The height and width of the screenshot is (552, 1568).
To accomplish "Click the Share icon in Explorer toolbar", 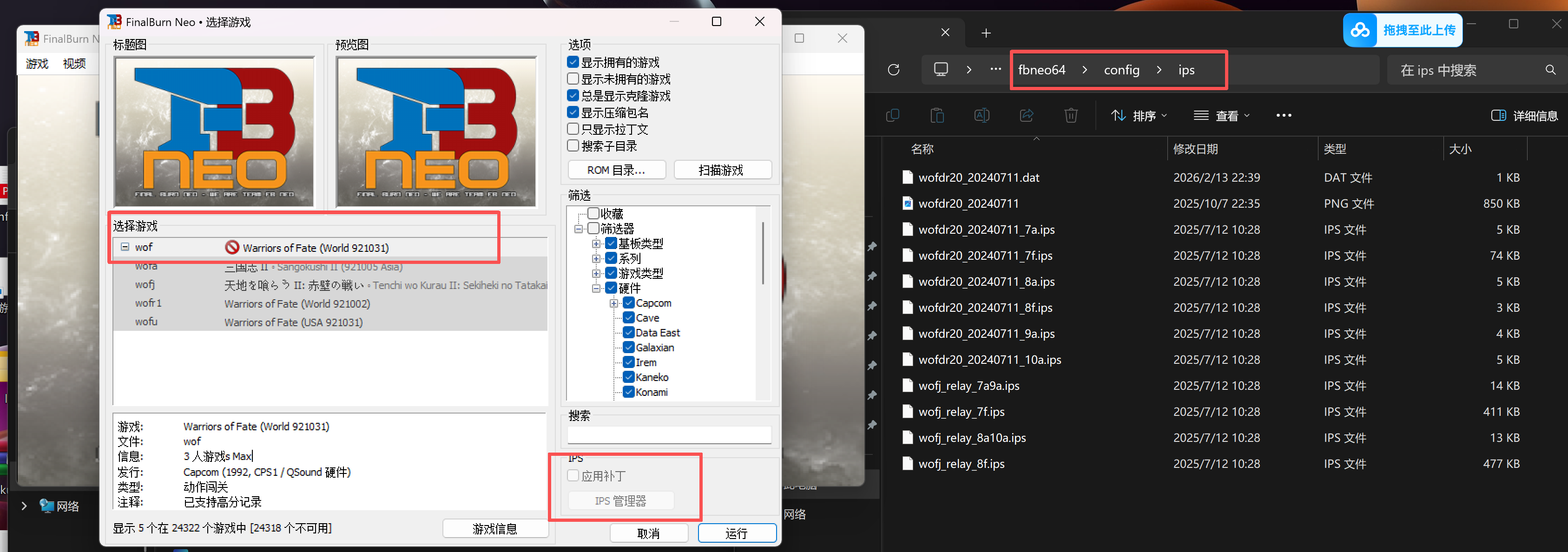I will click(1027, 115).
